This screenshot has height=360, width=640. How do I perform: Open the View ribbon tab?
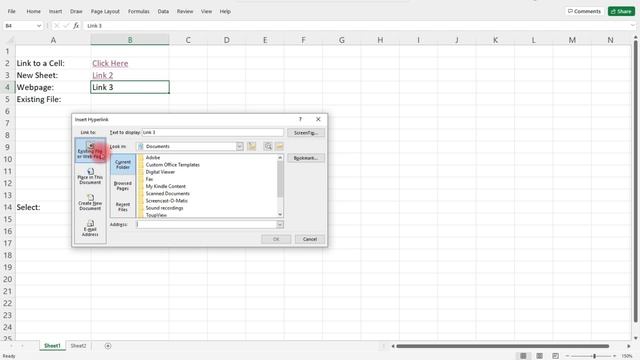tap(207, 11)
